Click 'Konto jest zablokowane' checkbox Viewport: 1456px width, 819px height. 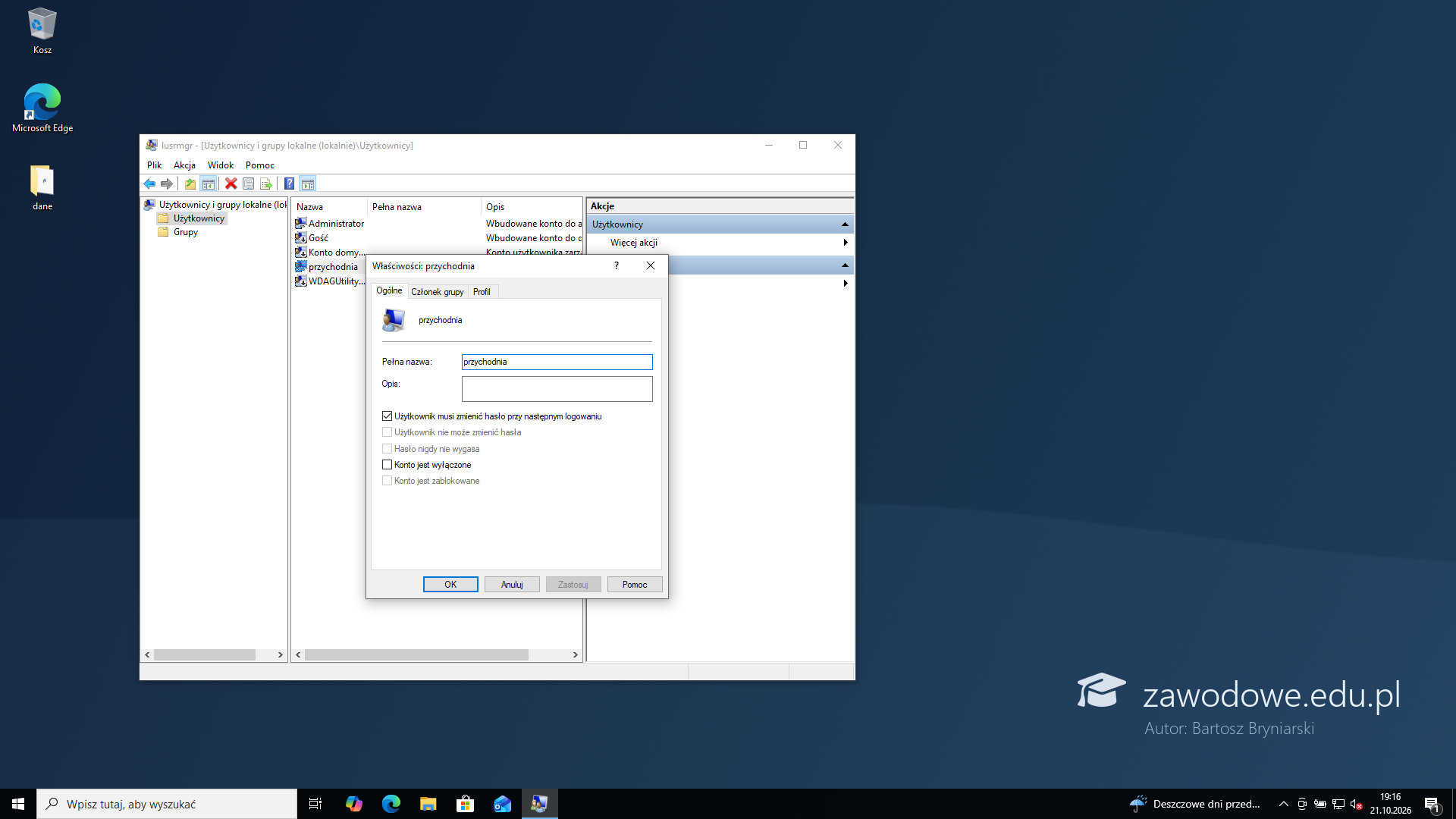[x=388, y=480]
